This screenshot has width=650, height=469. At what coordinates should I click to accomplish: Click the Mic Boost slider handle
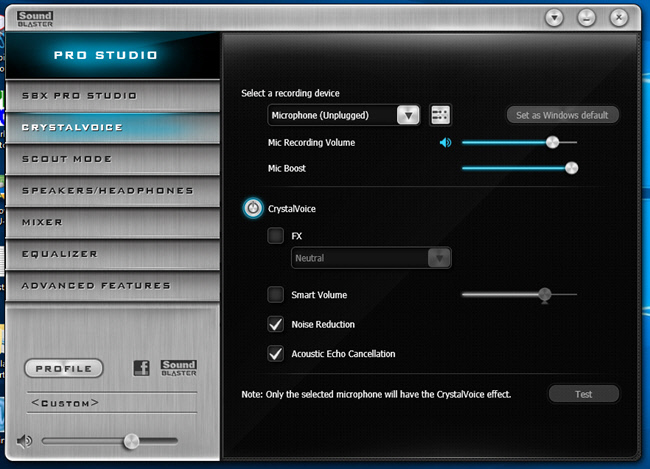click(571, 168)
